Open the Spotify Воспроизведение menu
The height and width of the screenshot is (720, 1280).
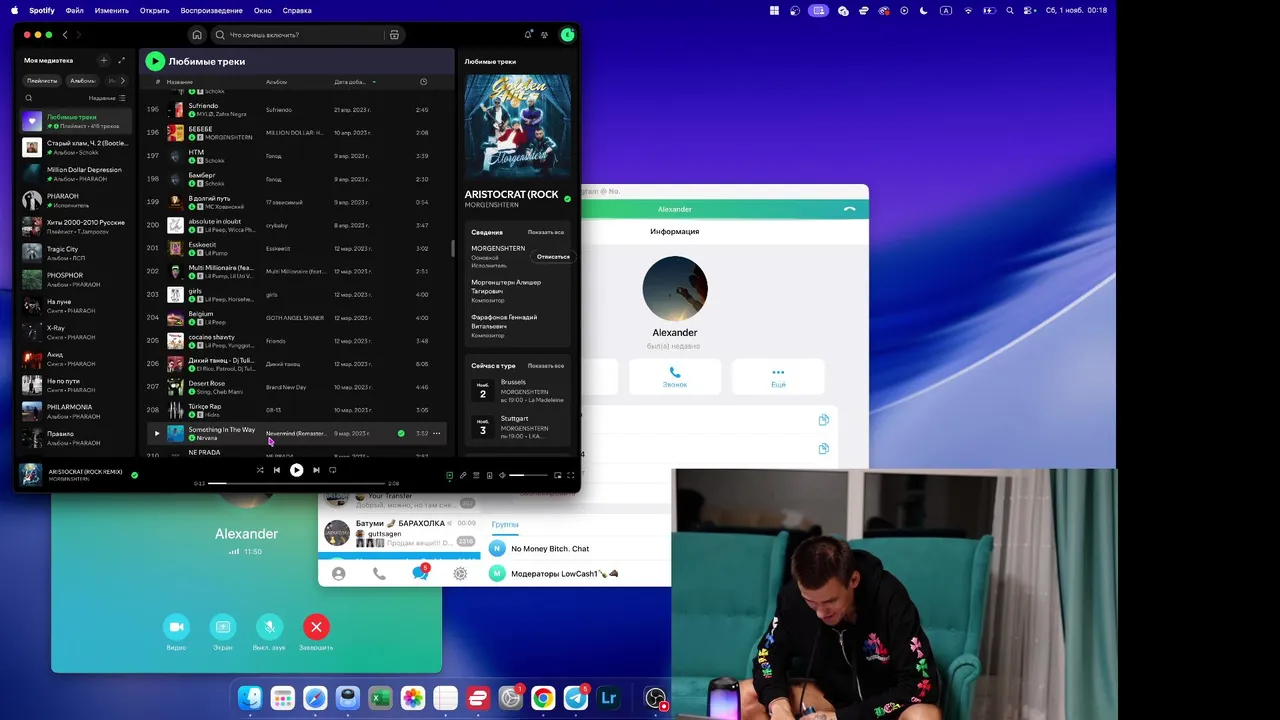click(x=212, y=10)
